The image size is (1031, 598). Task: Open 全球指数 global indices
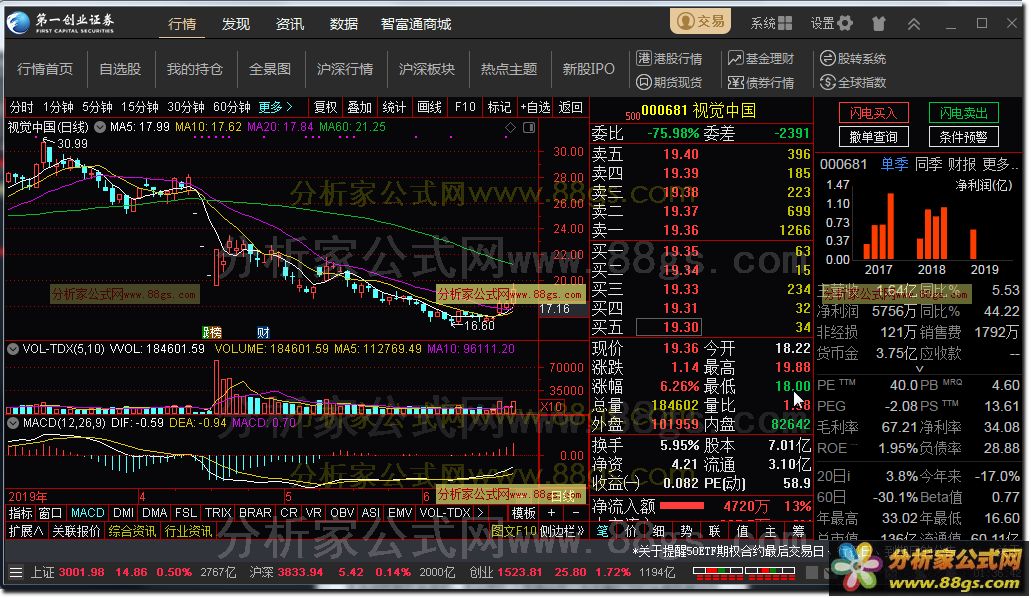pyautogui.click(x=853, y=82)
